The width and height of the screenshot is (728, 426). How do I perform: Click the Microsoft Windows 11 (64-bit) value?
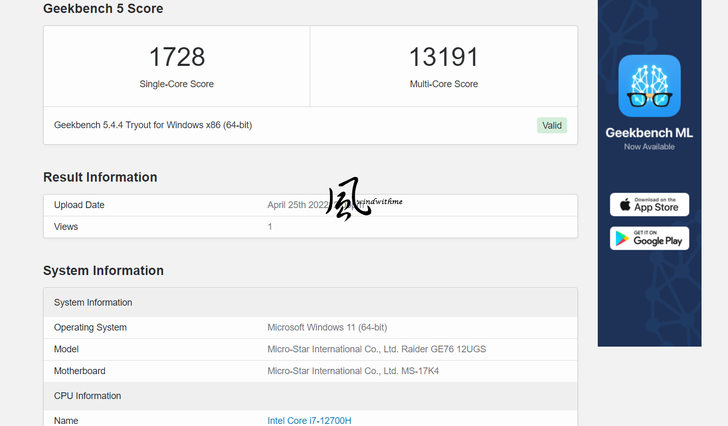[327, 328]
